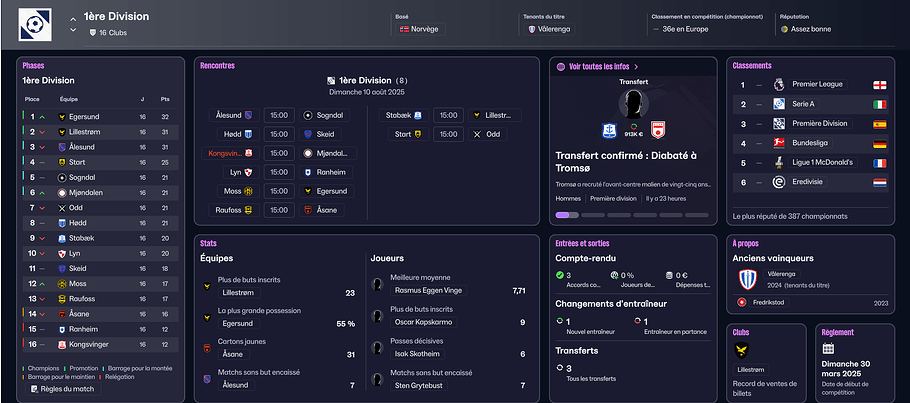This screenshot has height=403, width=910.
Task: Open Ålesund vs Sogndal 15:00 fixture
Action: click(277, 115)
